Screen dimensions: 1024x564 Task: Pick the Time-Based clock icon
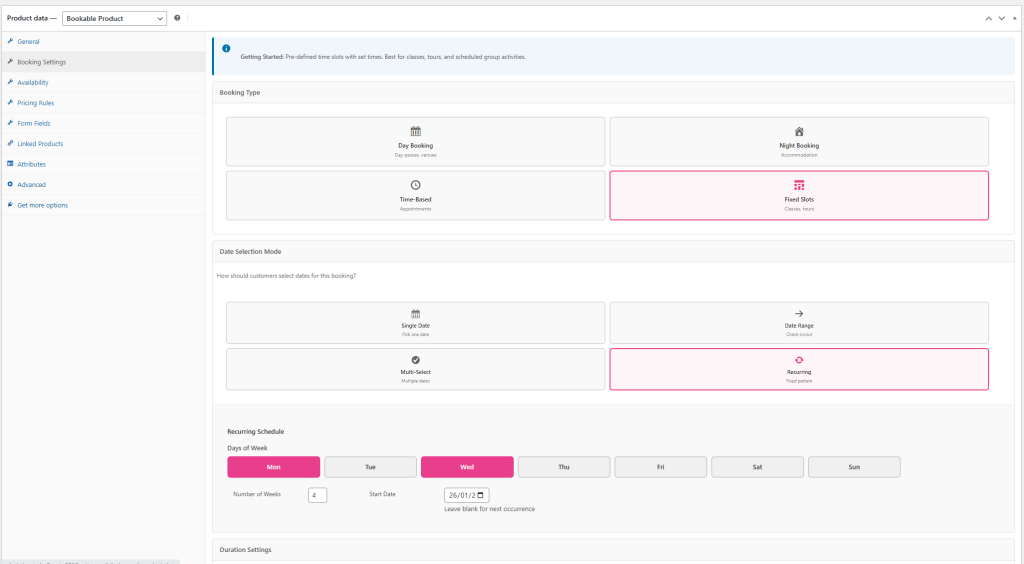(x=415, y=185)
